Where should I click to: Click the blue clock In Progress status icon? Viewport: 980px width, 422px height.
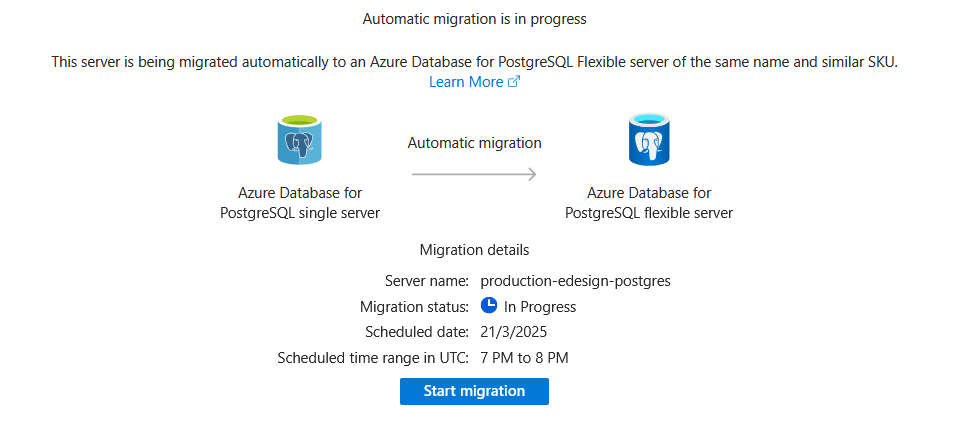[x=489, y=306]
